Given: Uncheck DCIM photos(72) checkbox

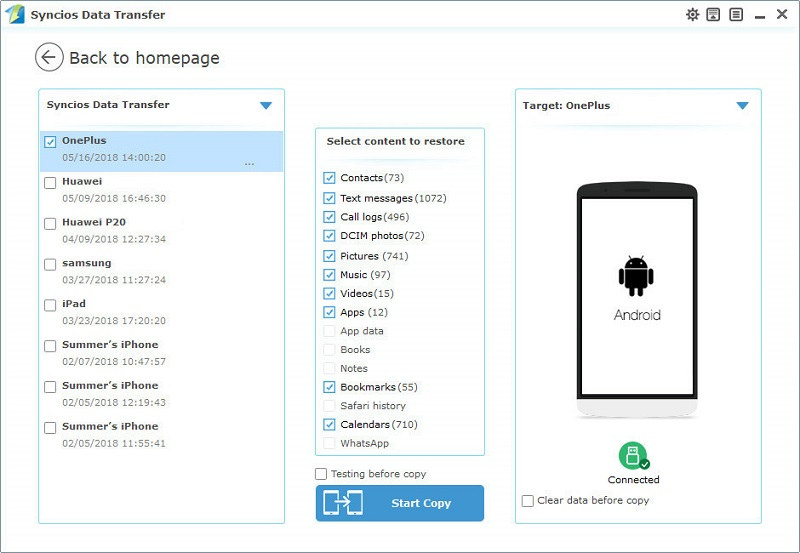Looking at the screenshot, I should tap(329, 236).
